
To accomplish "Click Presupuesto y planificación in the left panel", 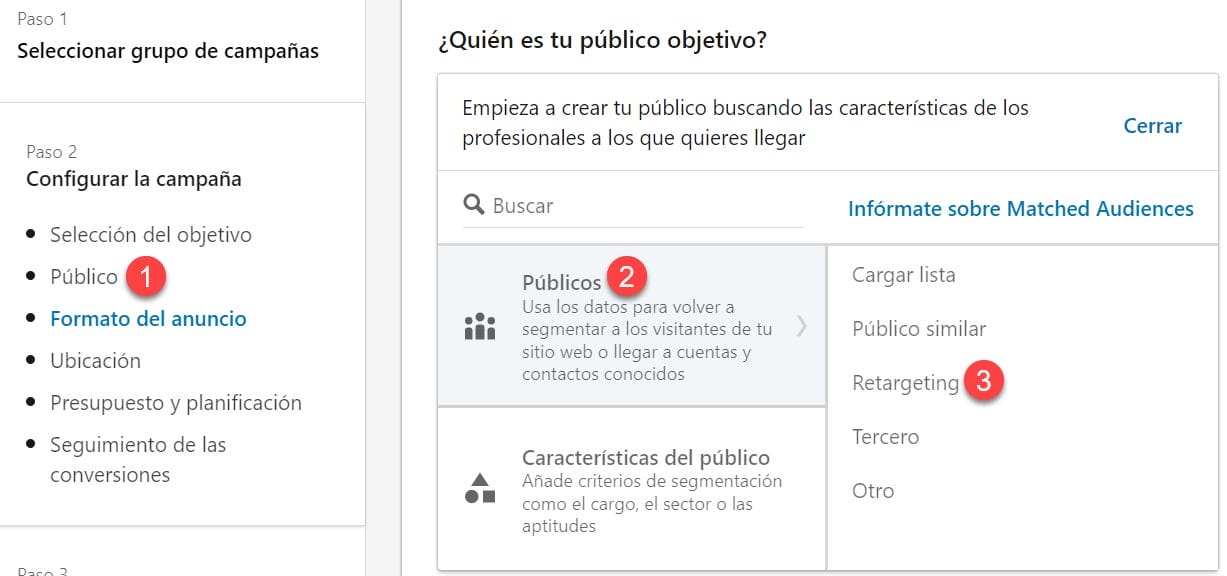I will coord(176,402).
